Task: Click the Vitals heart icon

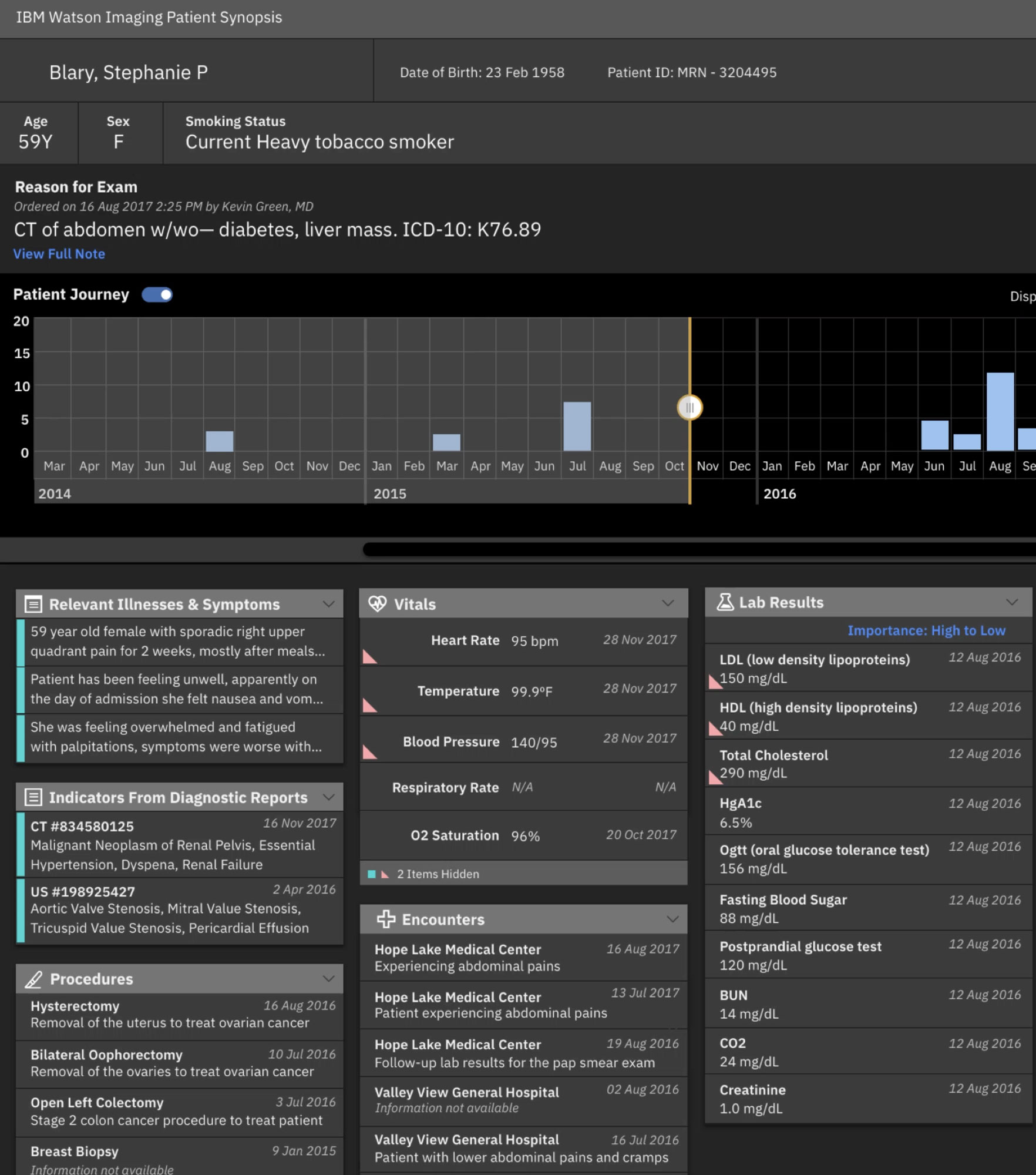Action: (x=377, y=603)
